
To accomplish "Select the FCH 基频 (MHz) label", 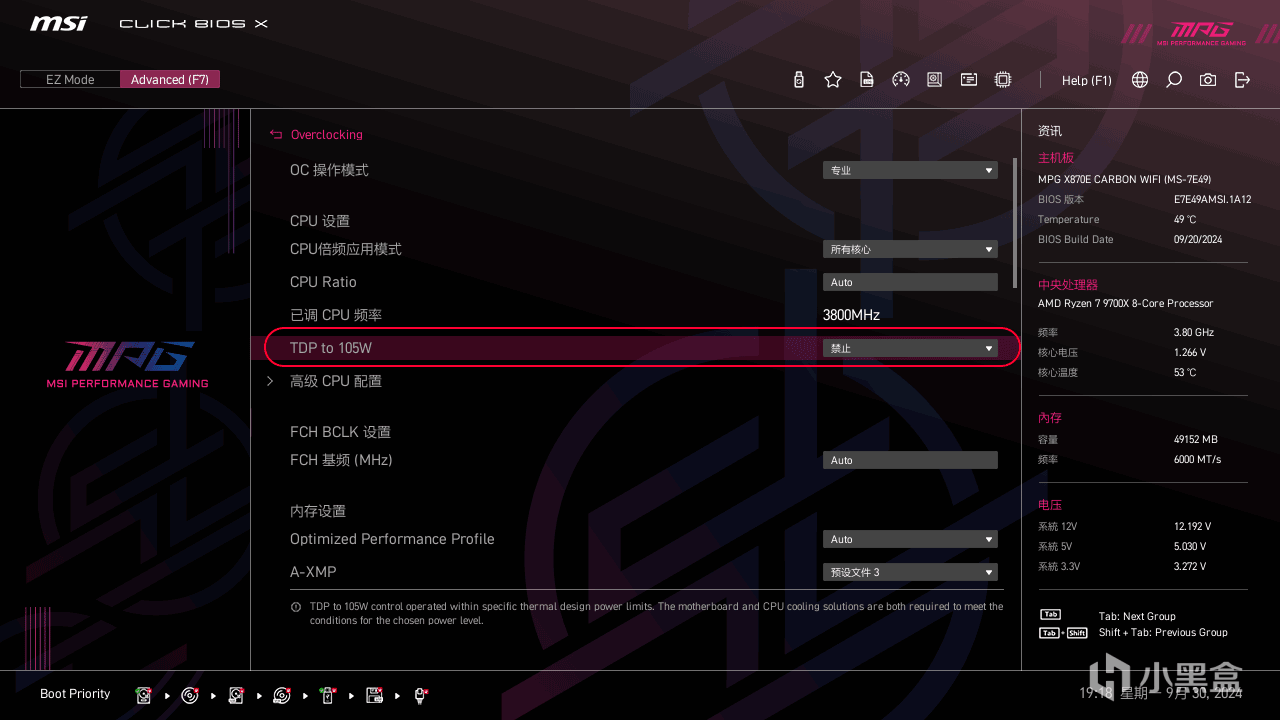I will pyautogui.click(x=341, y=460).
